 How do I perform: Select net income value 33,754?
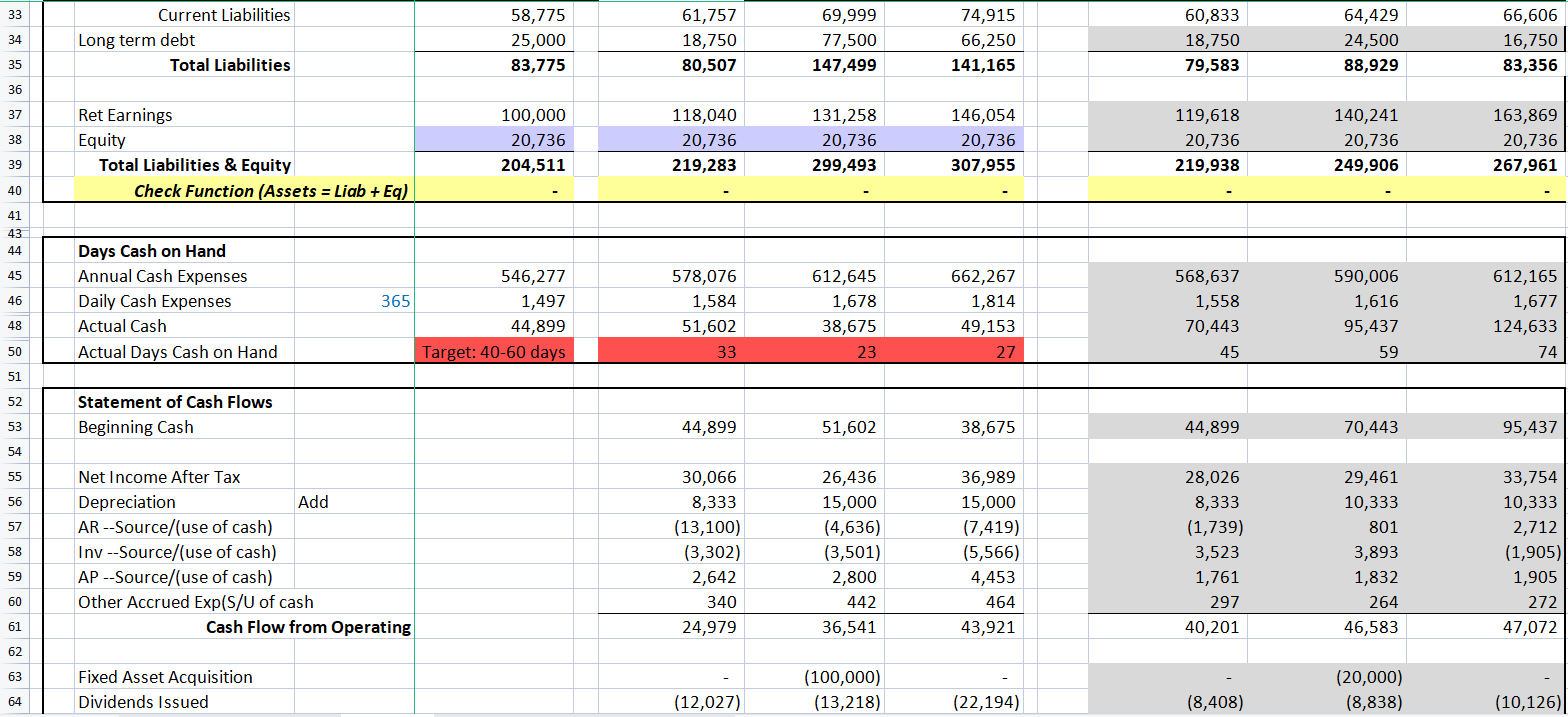click(1530, 477)
